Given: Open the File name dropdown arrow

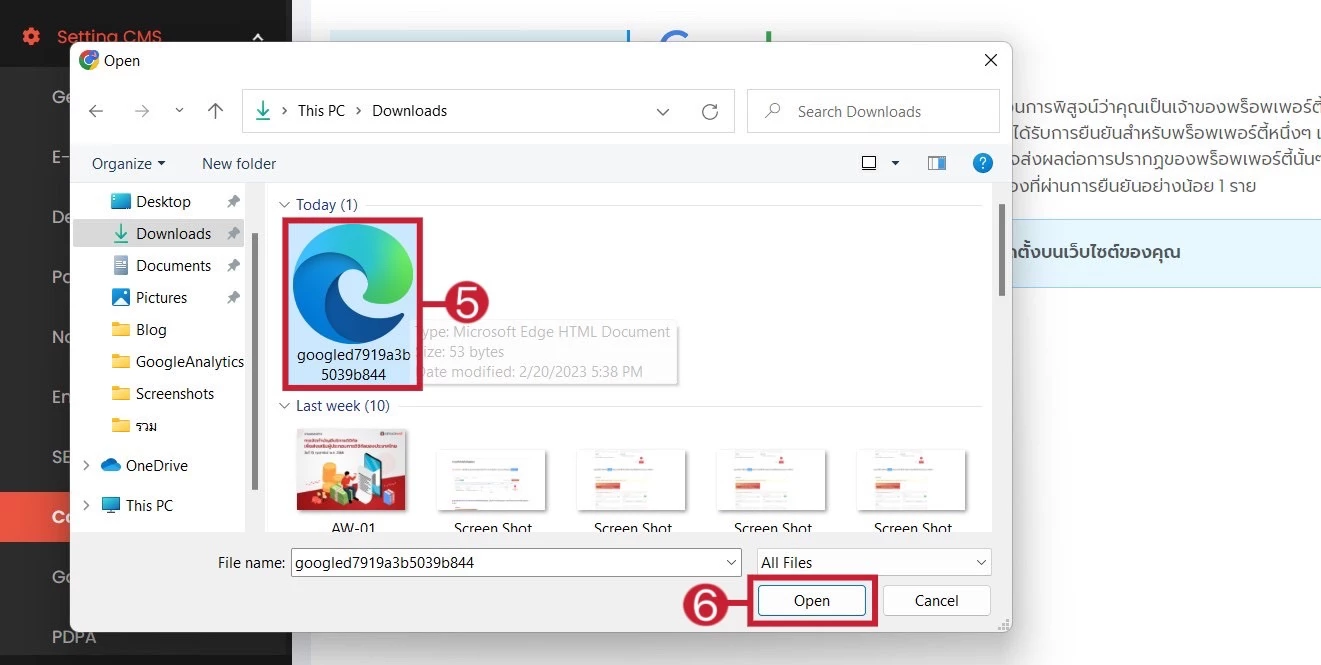Looking at the screenshot, I should tap(731, 562).
